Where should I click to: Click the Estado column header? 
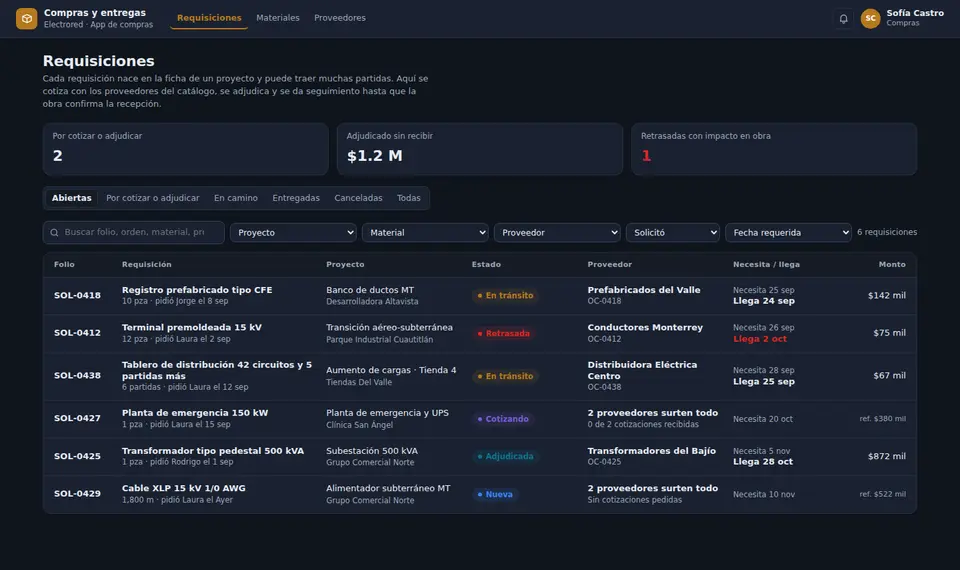click(486, 264)
